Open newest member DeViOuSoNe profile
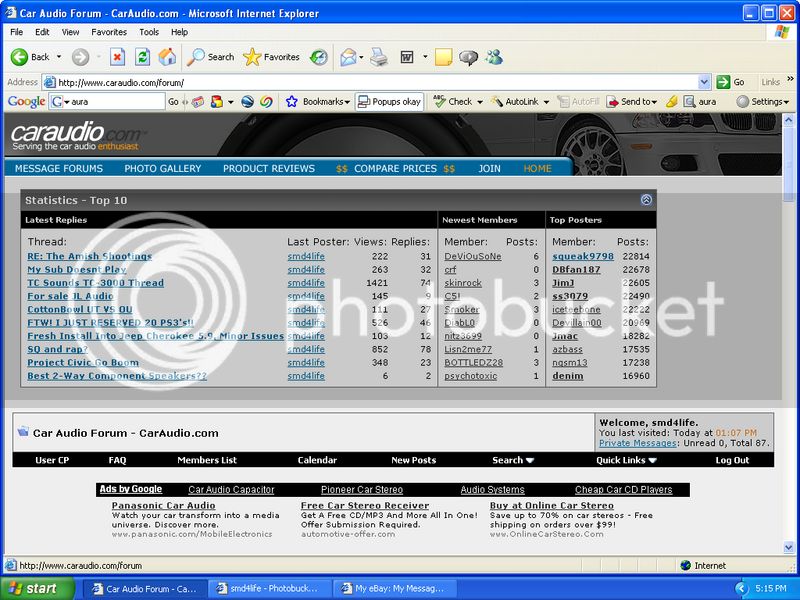800x600 pixels. [472, 256]
